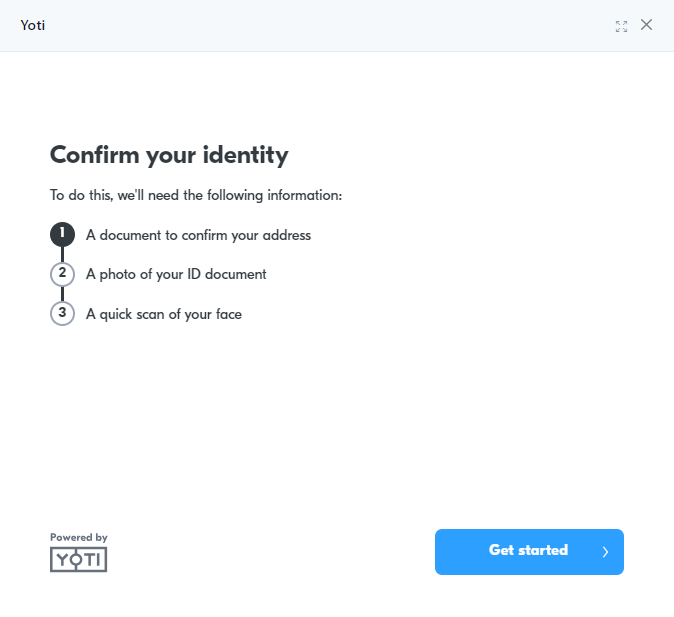The image size is (674, 617).
Task: Click connector line between steps 1 and 2
Action: click(x=62, y=254)
